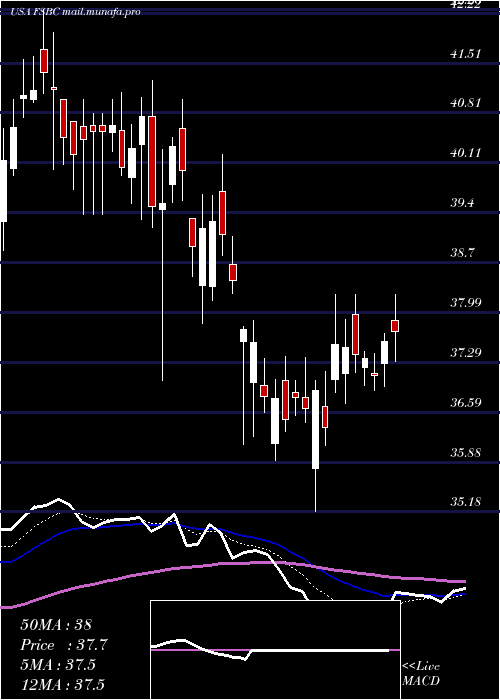Image resolution: width=500 pixels, height=700 pixels.
Task: Select the 37.29 price axis label
Action: coord(466,353)
